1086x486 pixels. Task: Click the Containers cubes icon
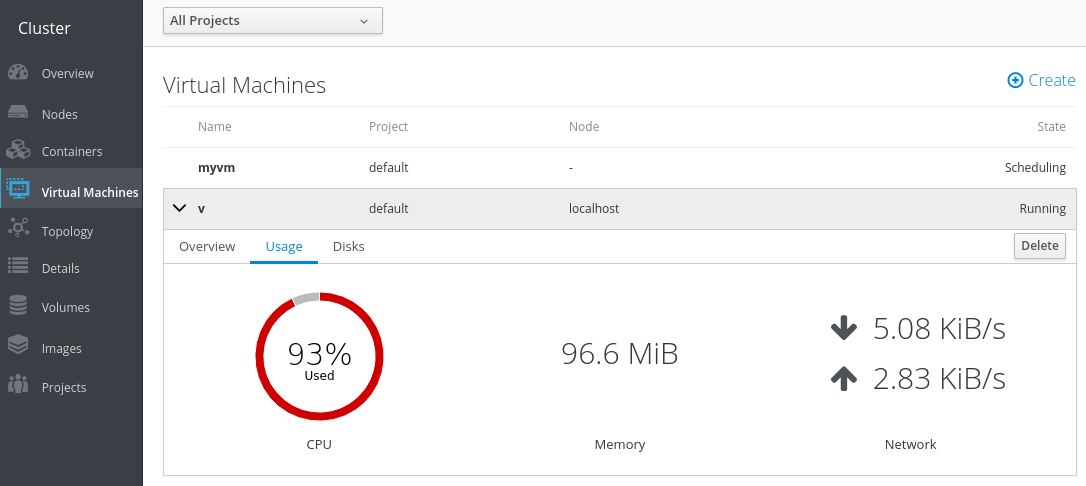[x=18, y=151]
